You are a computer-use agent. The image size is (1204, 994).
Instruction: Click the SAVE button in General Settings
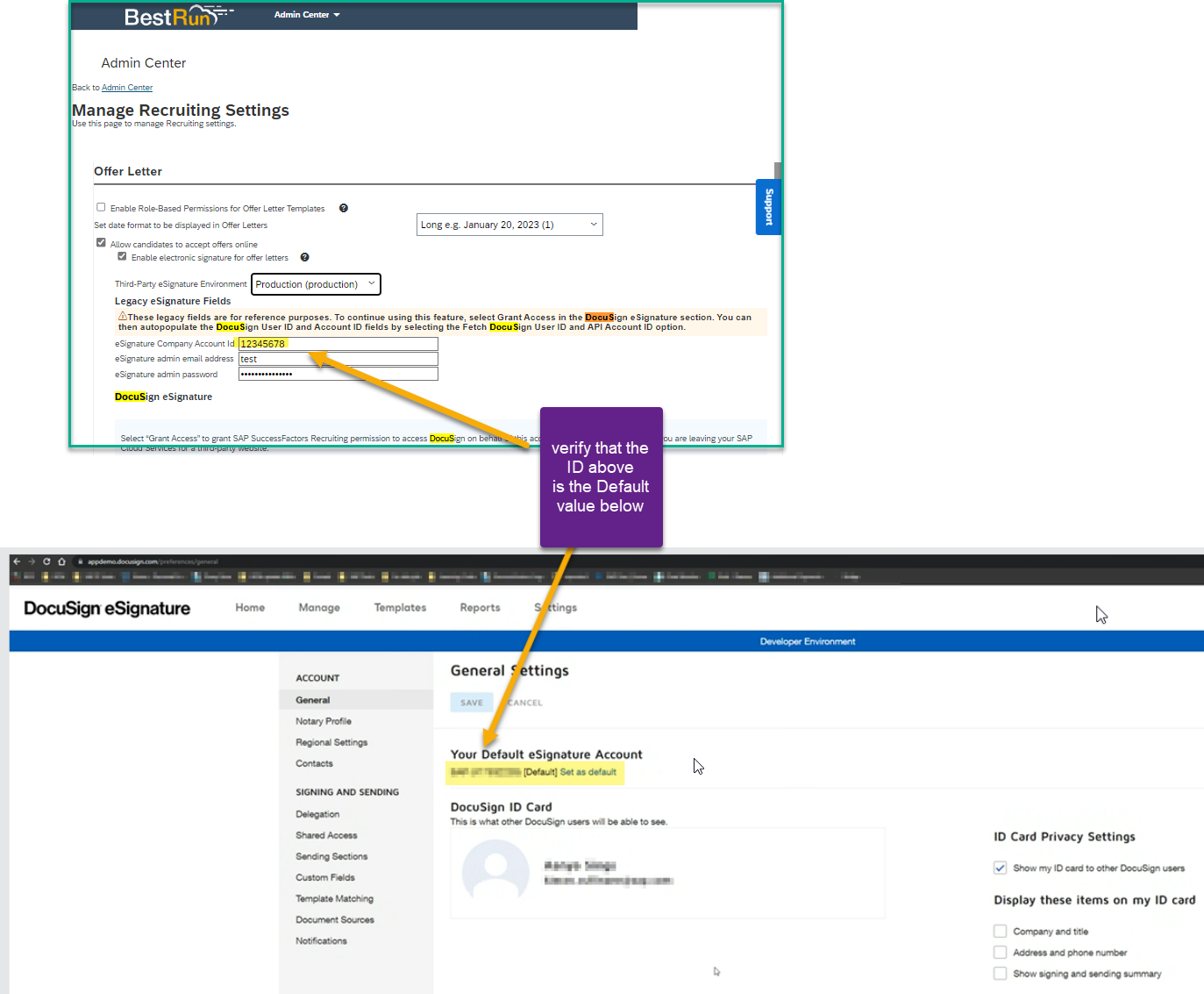[x=472, y=702]
